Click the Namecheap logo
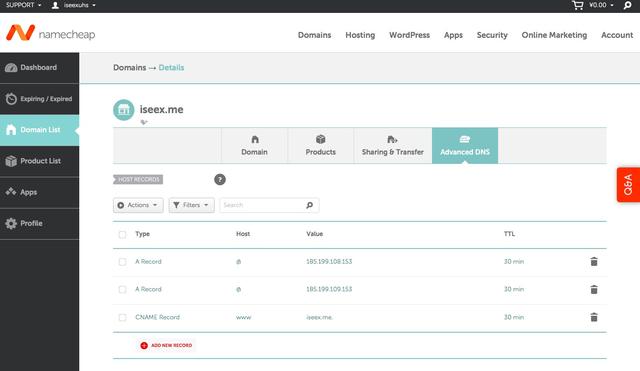The height and width of the screenshot is (371, 640). click(51, 33)
